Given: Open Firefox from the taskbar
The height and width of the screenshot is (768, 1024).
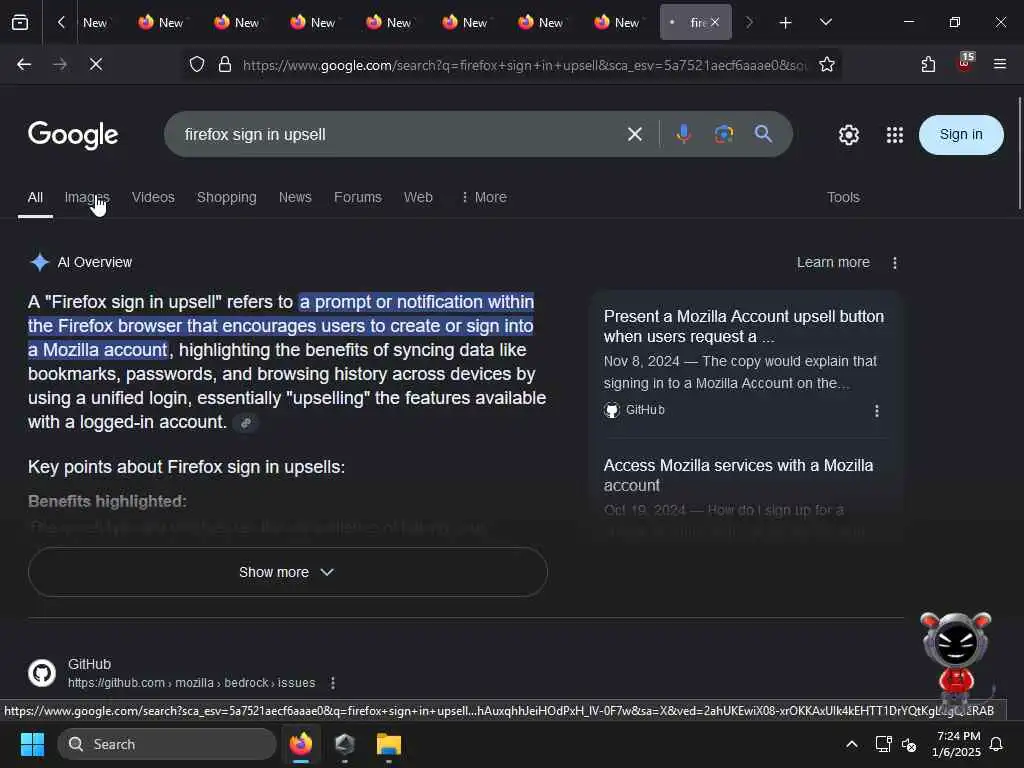Looking at the screenshot, I should 301,744.
